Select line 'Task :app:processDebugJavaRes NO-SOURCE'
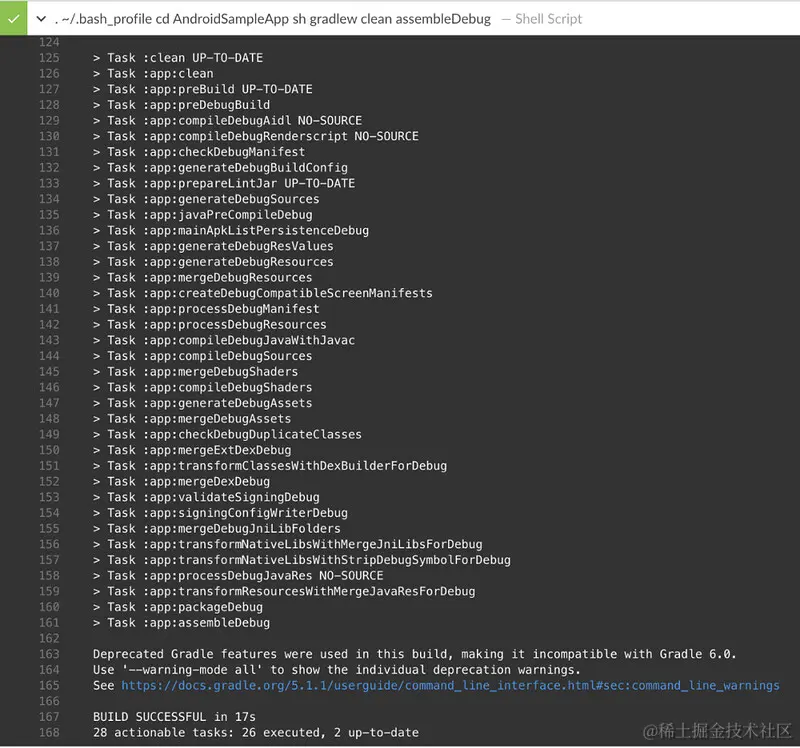Viewport: 800px width, 748px height. tap(238, 576)
